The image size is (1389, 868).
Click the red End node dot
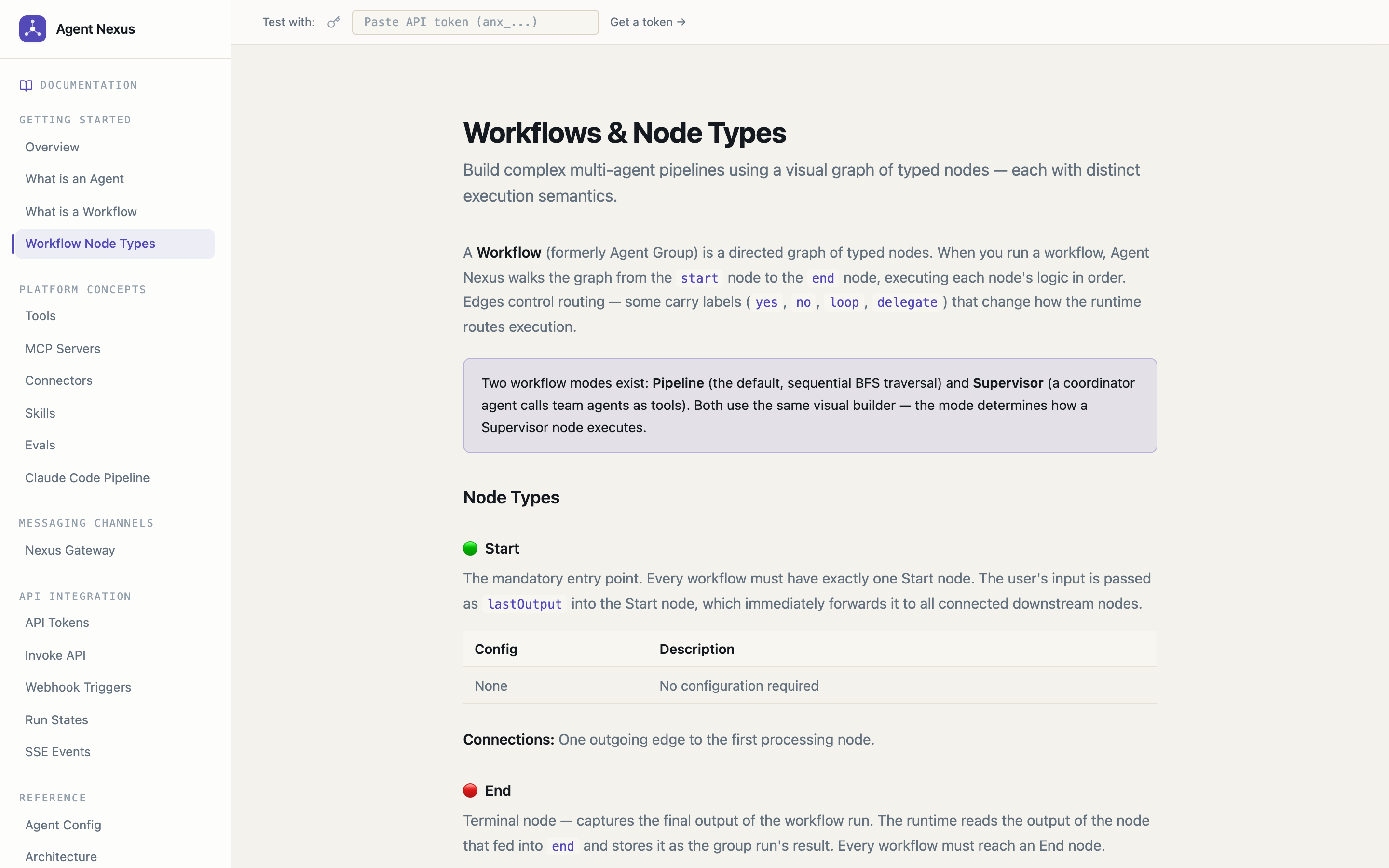pos(470,790)
